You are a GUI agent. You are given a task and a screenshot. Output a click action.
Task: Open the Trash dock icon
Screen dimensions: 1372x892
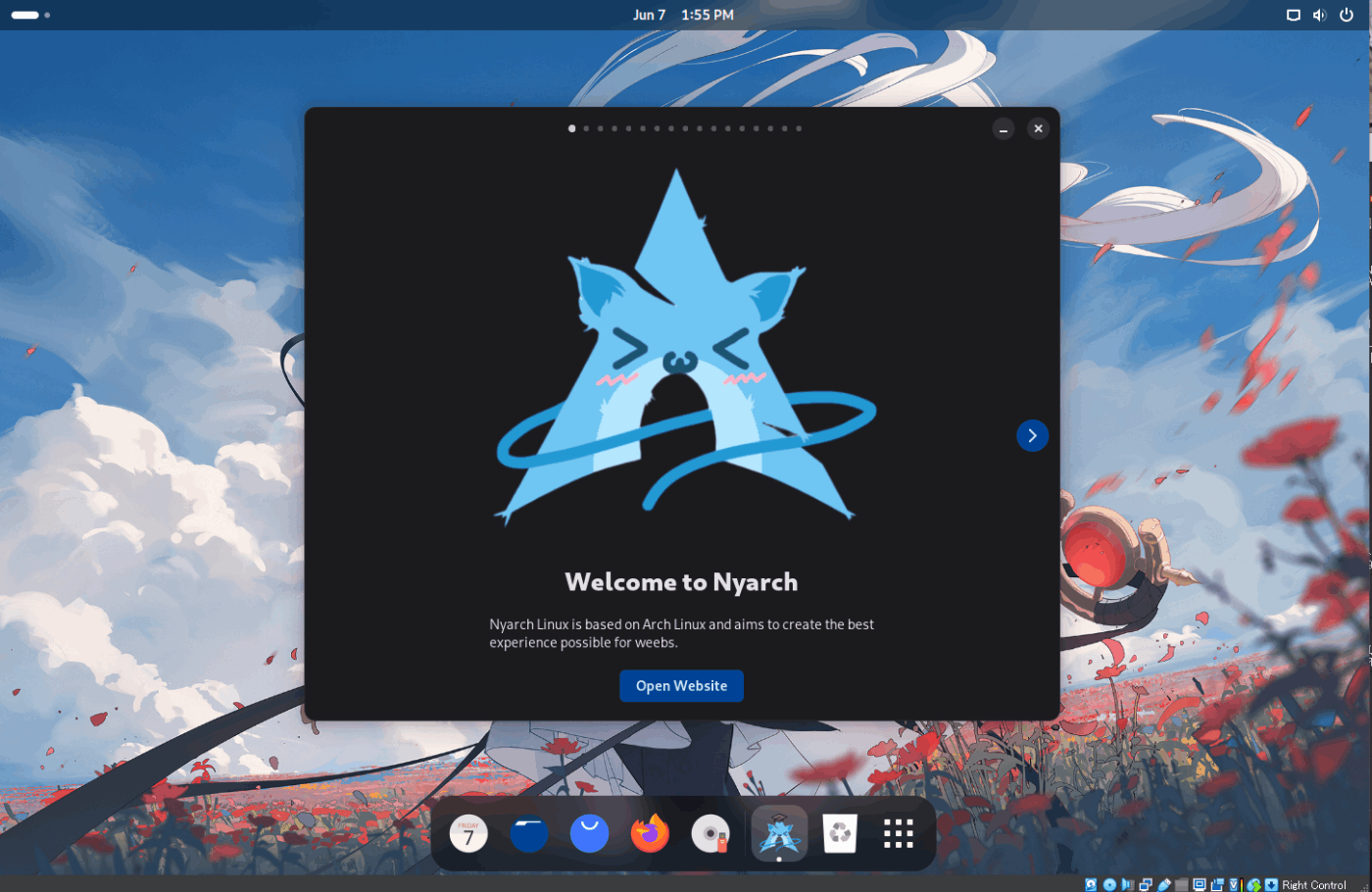point(840,834)
